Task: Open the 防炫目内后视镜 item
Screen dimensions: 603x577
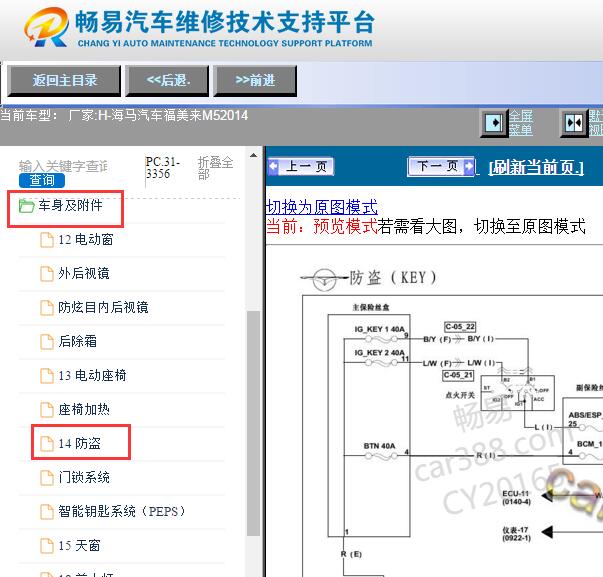Action: pos(103,307)
